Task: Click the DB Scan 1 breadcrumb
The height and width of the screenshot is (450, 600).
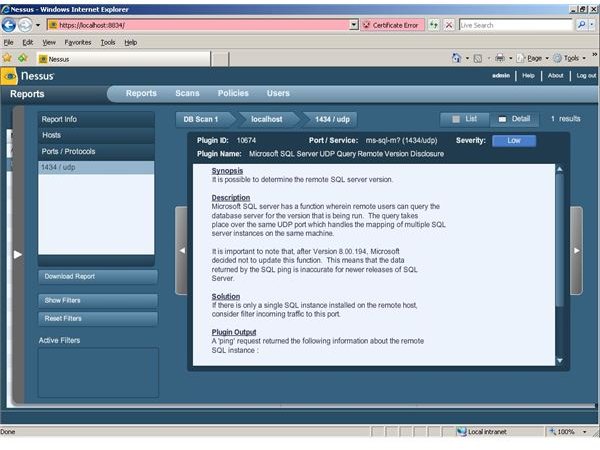Action: [203, 119]
